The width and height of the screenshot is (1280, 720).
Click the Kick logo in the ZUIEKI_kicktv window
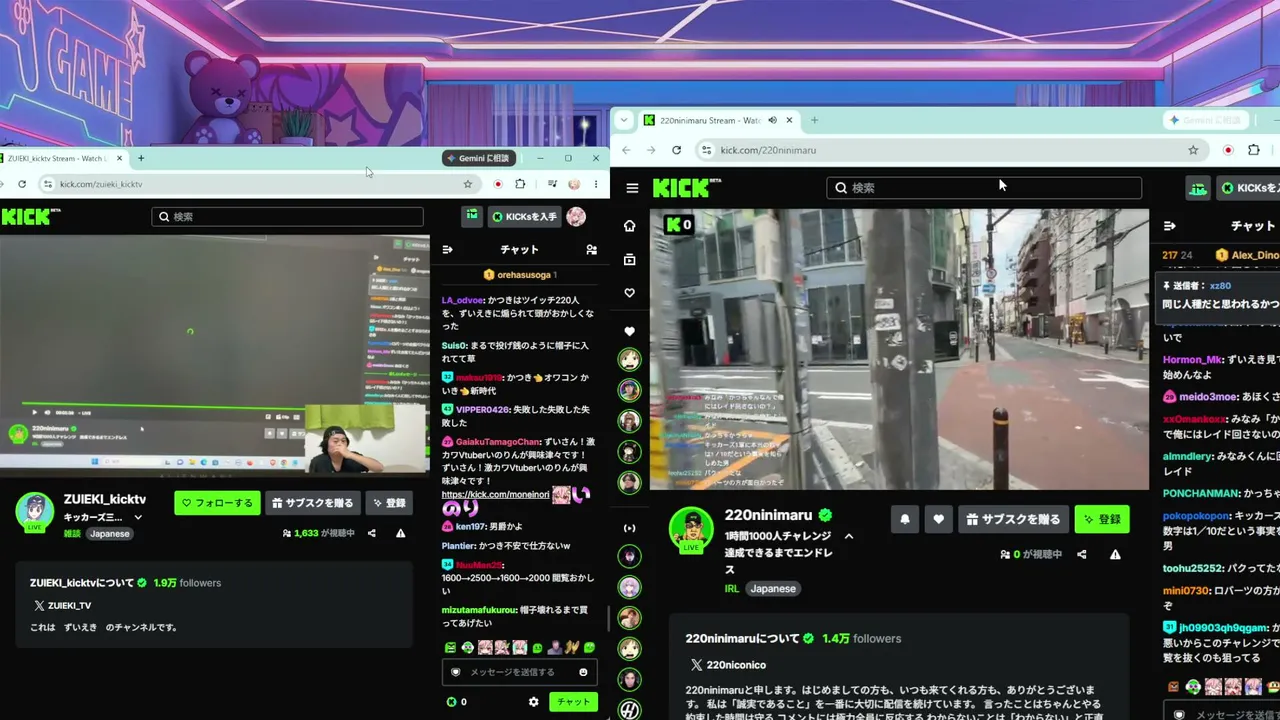coord(31,216)
